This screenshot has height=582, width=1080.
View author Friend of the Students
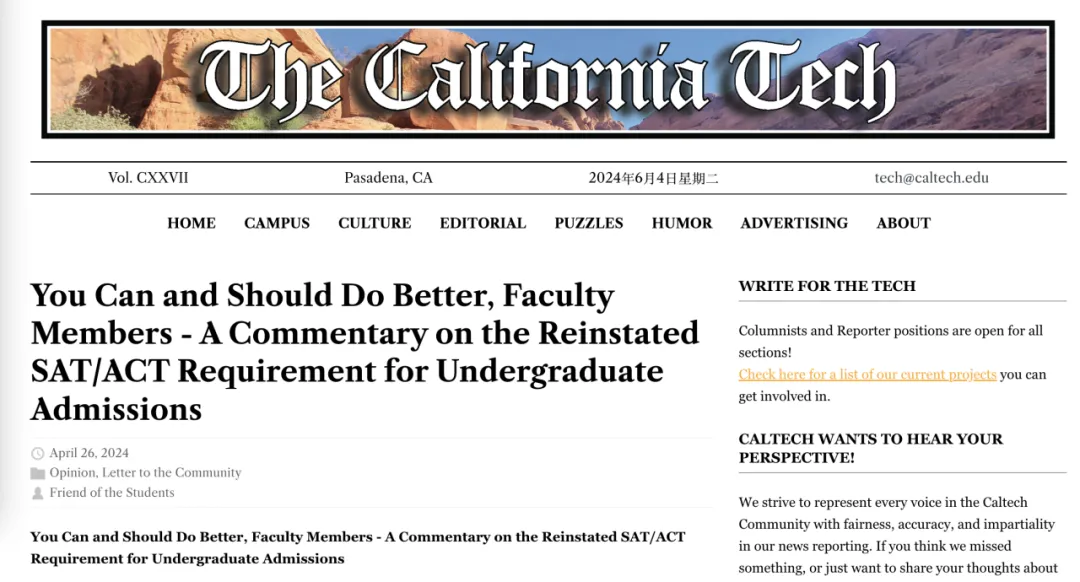pyautogui.click(x=112, y=492)
